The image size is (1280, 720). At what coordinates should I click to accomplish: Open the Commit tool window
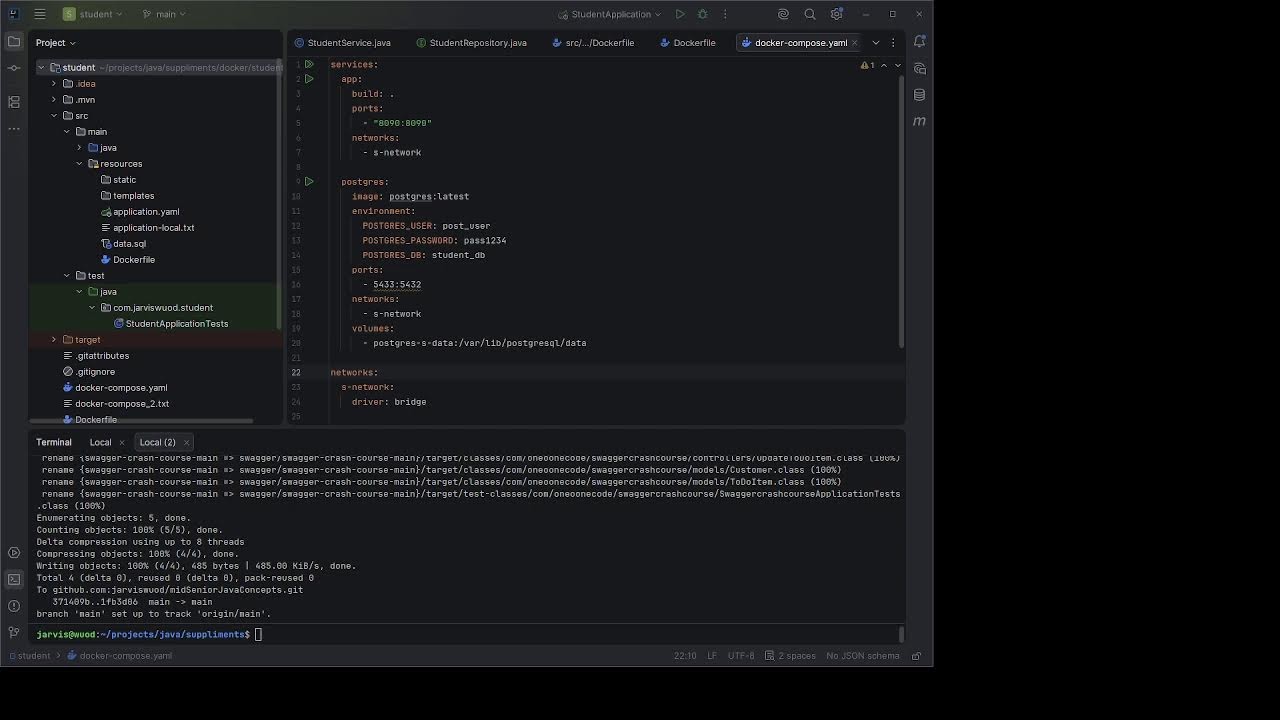point(14,68)
